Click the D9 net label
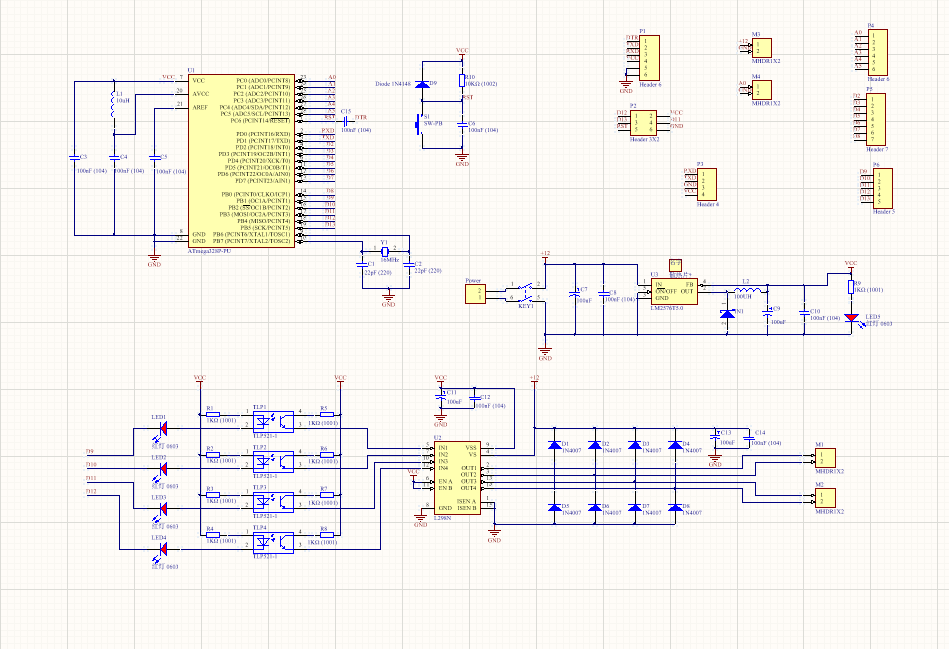The image size is (949, 649). 90,452
